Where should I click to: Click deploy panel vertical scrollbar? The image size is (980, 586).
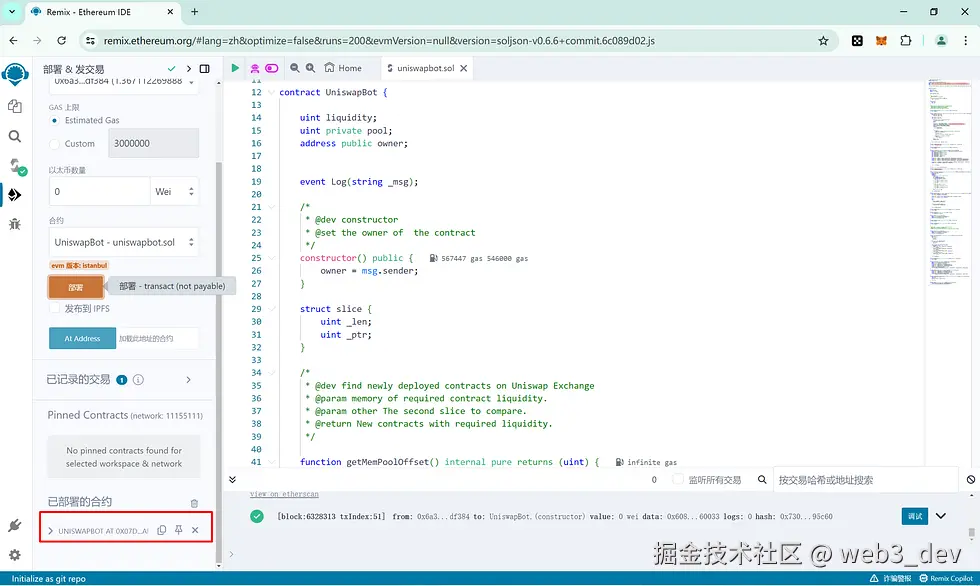tap(219, 362)
